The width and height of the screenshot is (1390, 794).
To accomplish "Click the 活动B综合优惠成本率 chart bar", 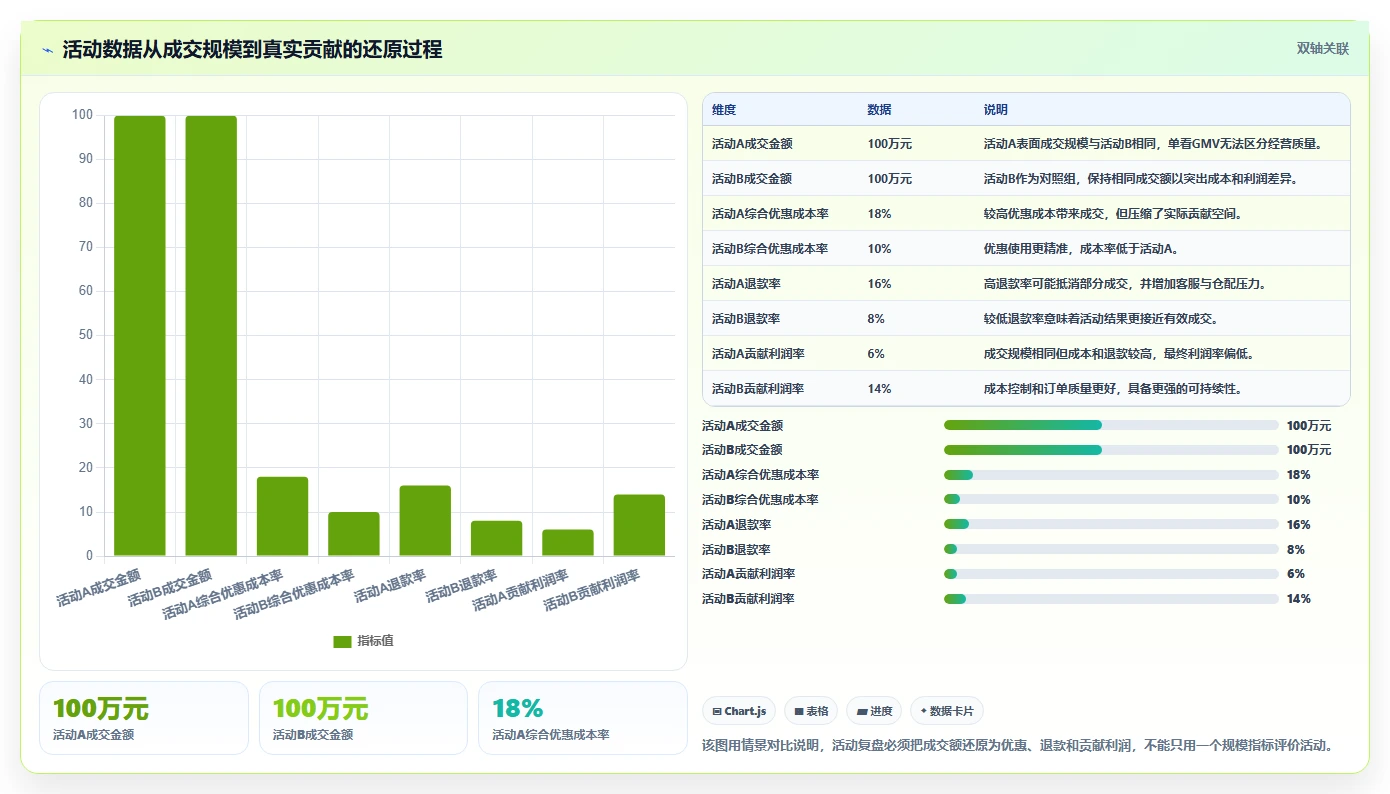I will (354, 534).
